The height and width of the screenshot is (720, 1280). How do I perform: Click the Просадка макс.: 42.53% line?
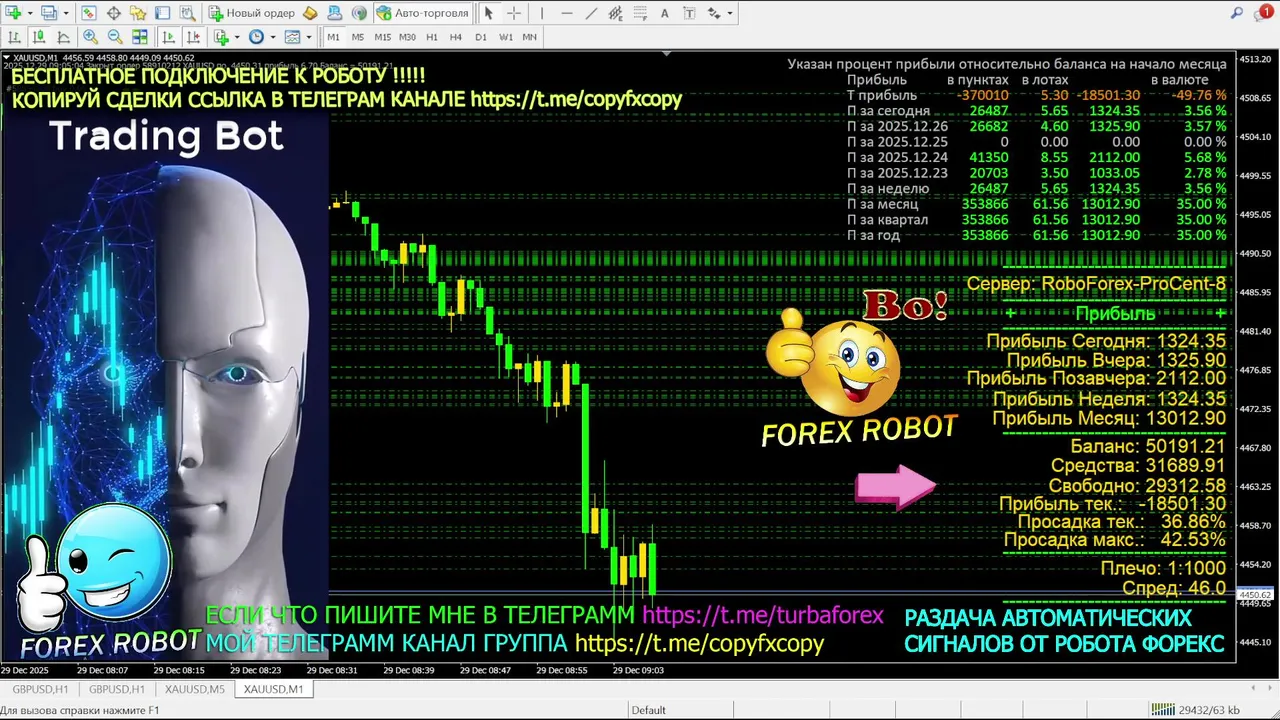coord(1114,540)
